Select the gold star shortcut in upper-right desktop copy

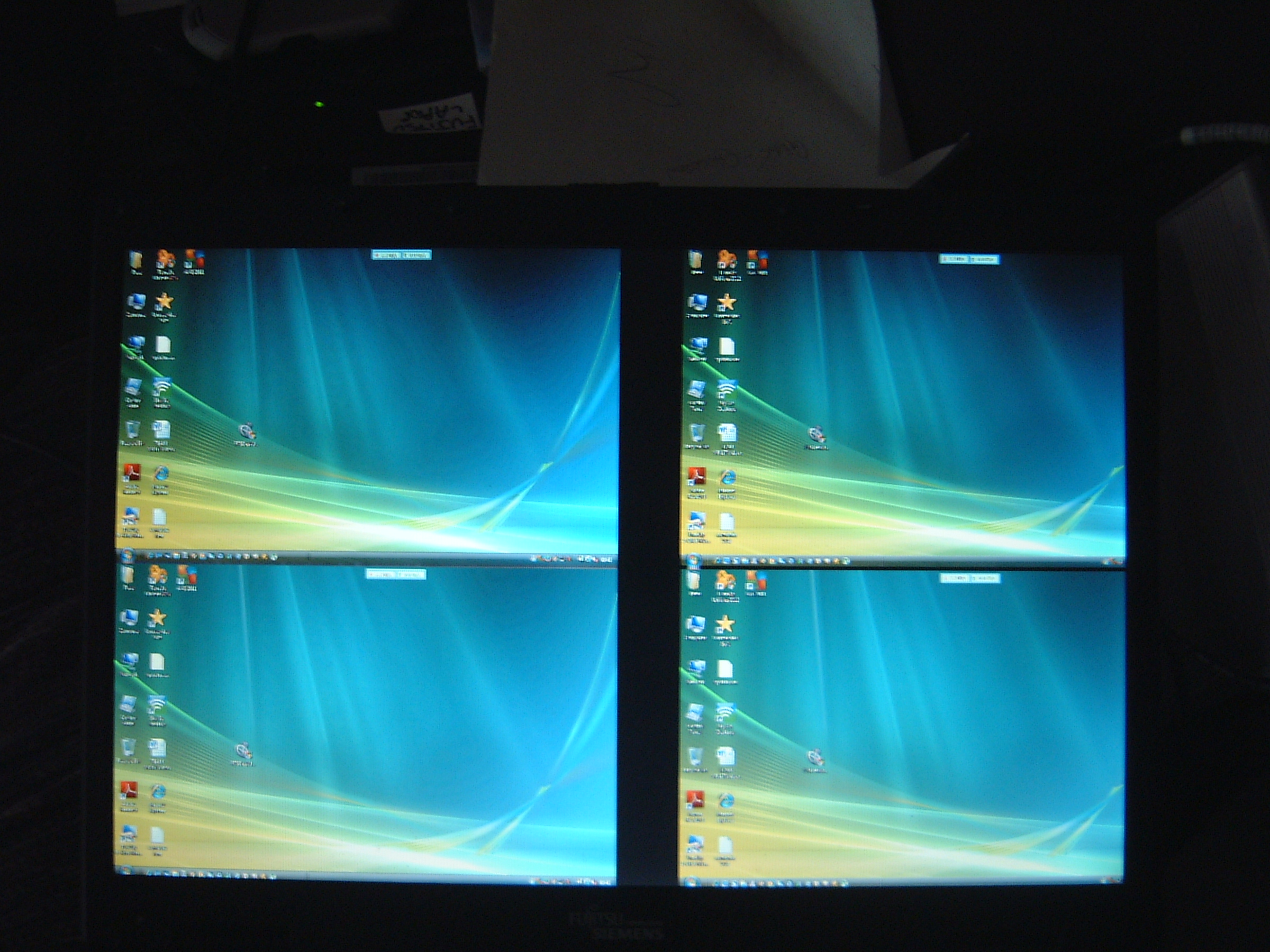click(x=727, y=302)
